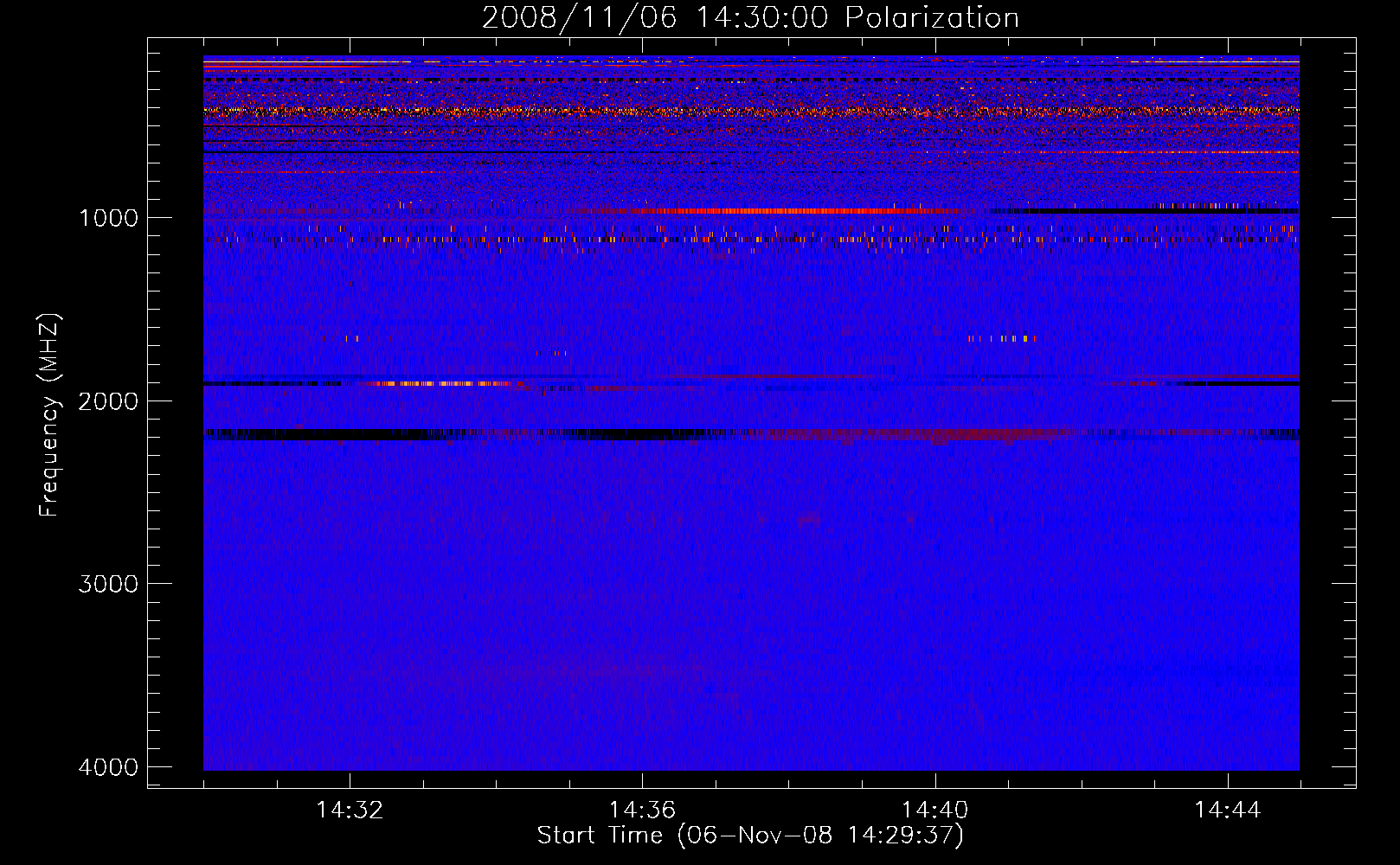Click the 4000 frequency tick label
Viewport: 1400px width, 865px height.
tap(108, 767)
